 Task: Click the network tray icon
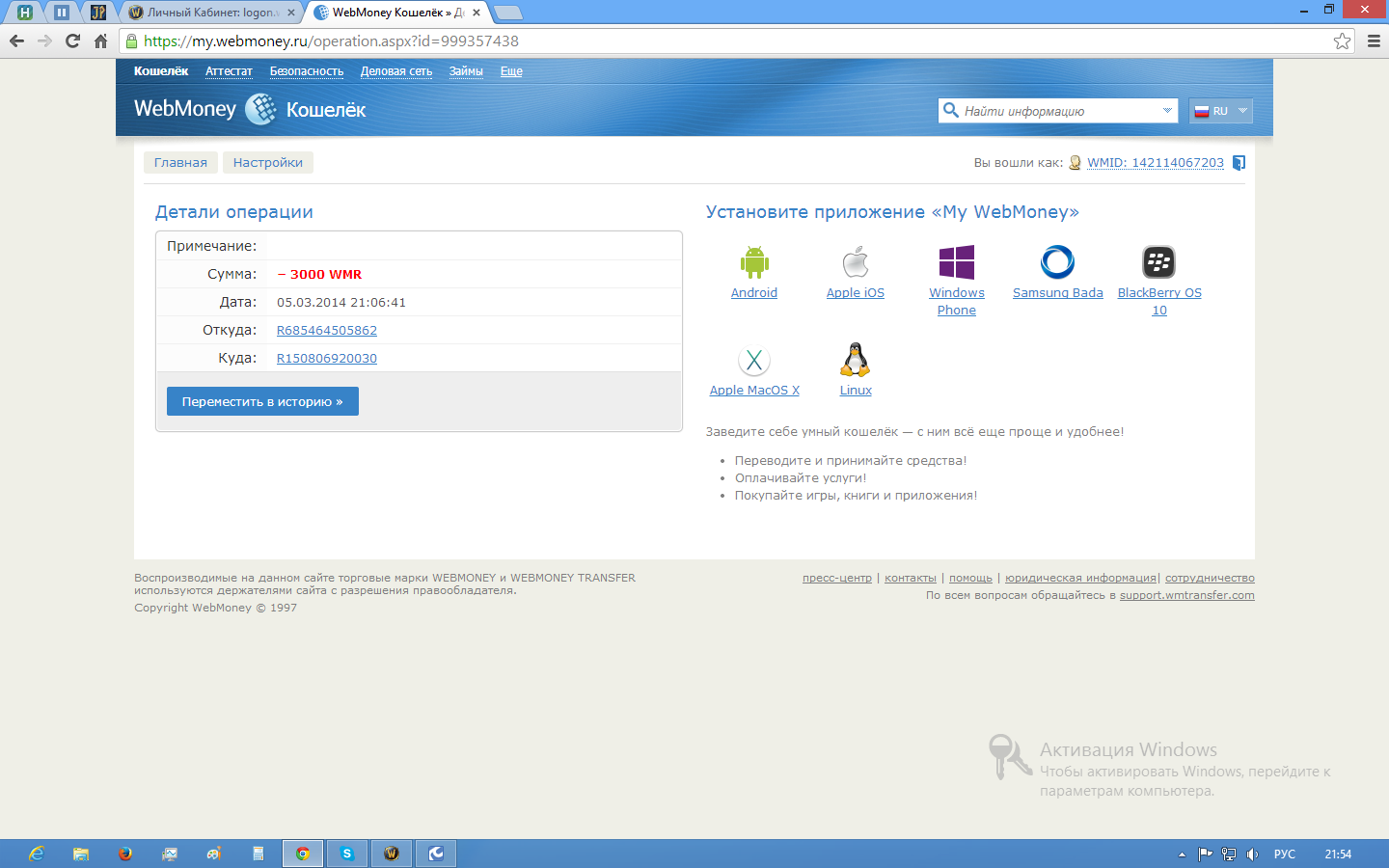click(x=1229, y=854)
